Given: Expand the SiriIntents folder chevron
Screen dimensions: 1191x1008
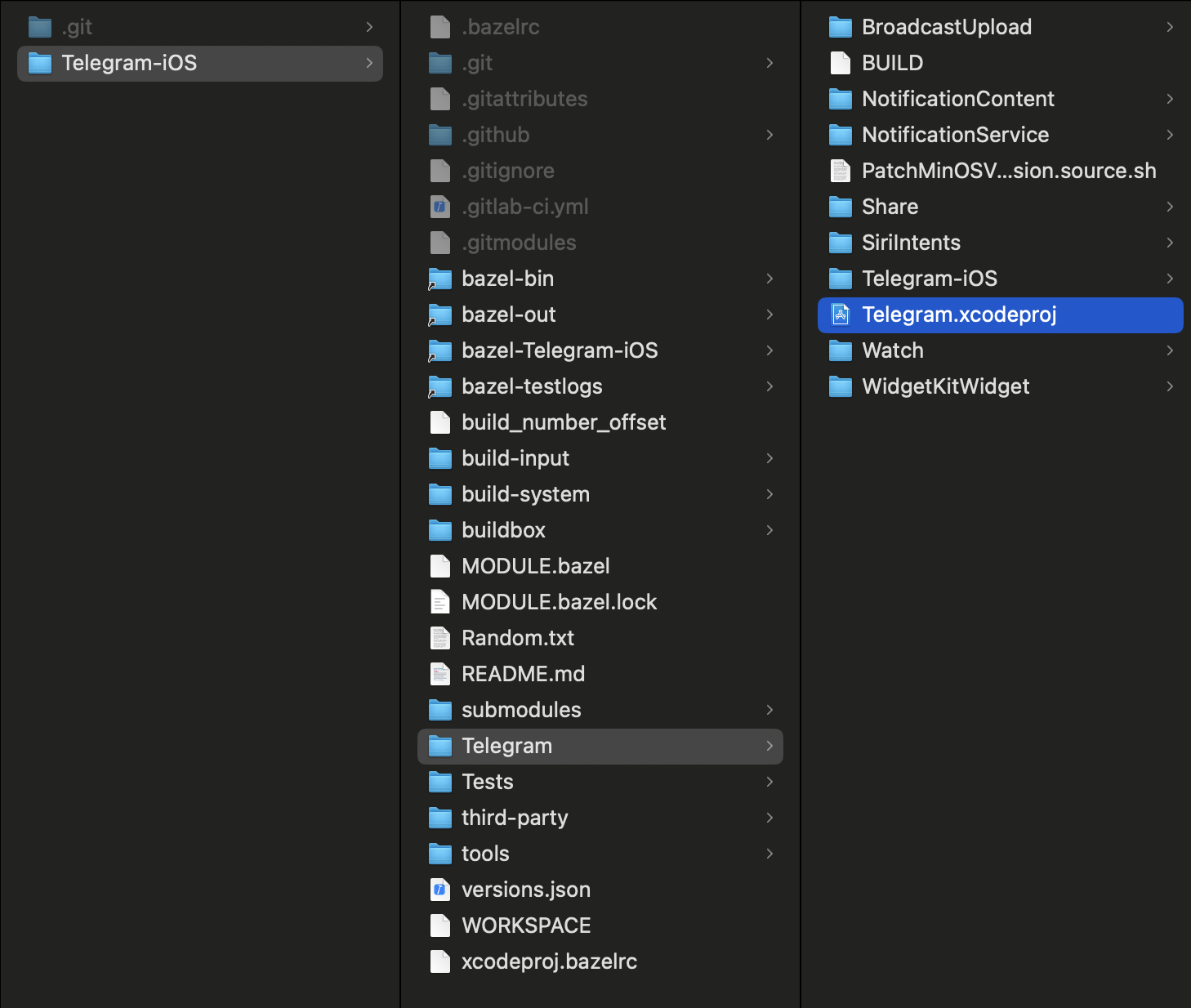Looking at the screenshot, I should pos(1170,243).
